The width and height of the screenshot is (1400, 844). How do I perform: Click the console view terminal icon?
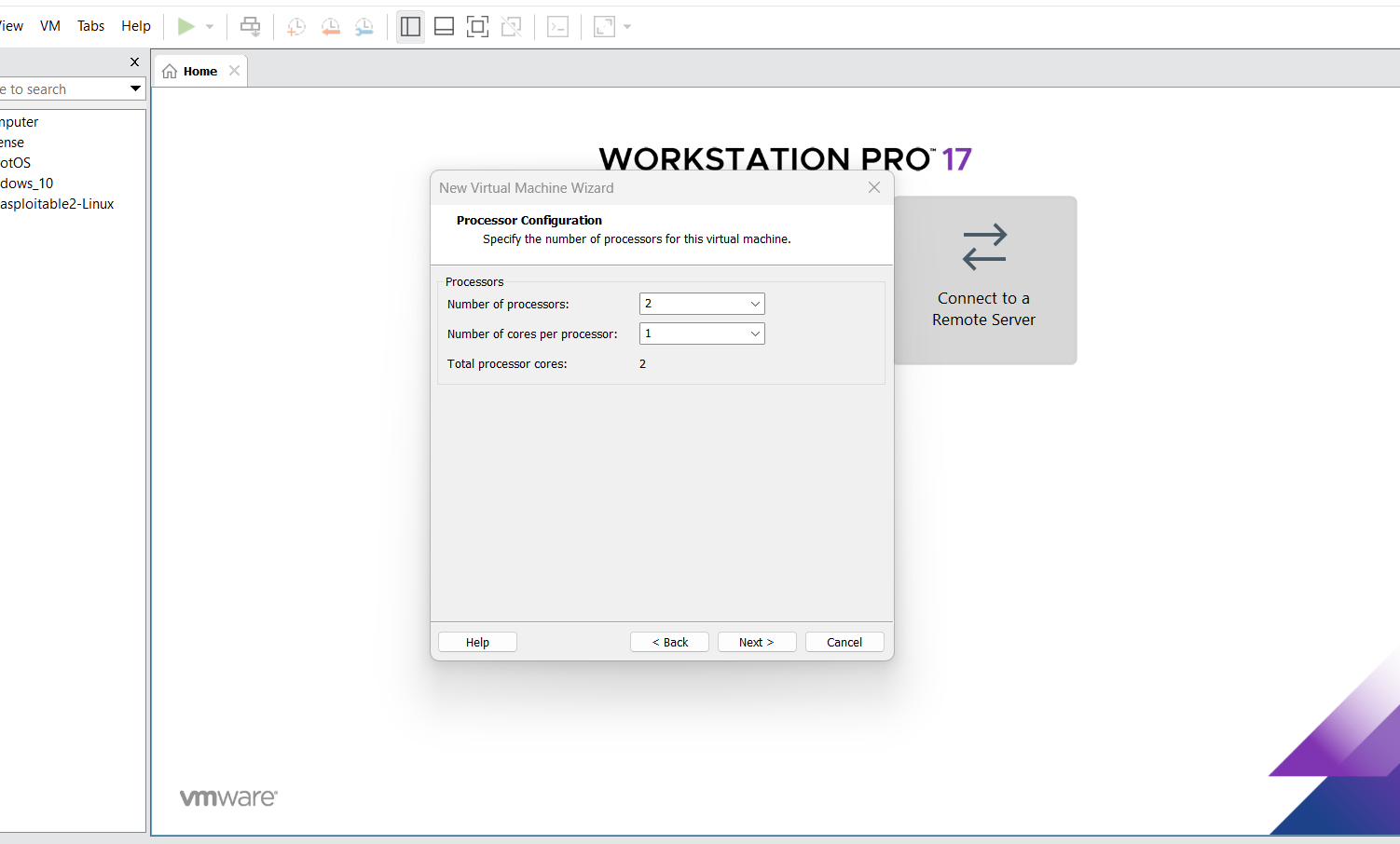click(x=558, y=27)
